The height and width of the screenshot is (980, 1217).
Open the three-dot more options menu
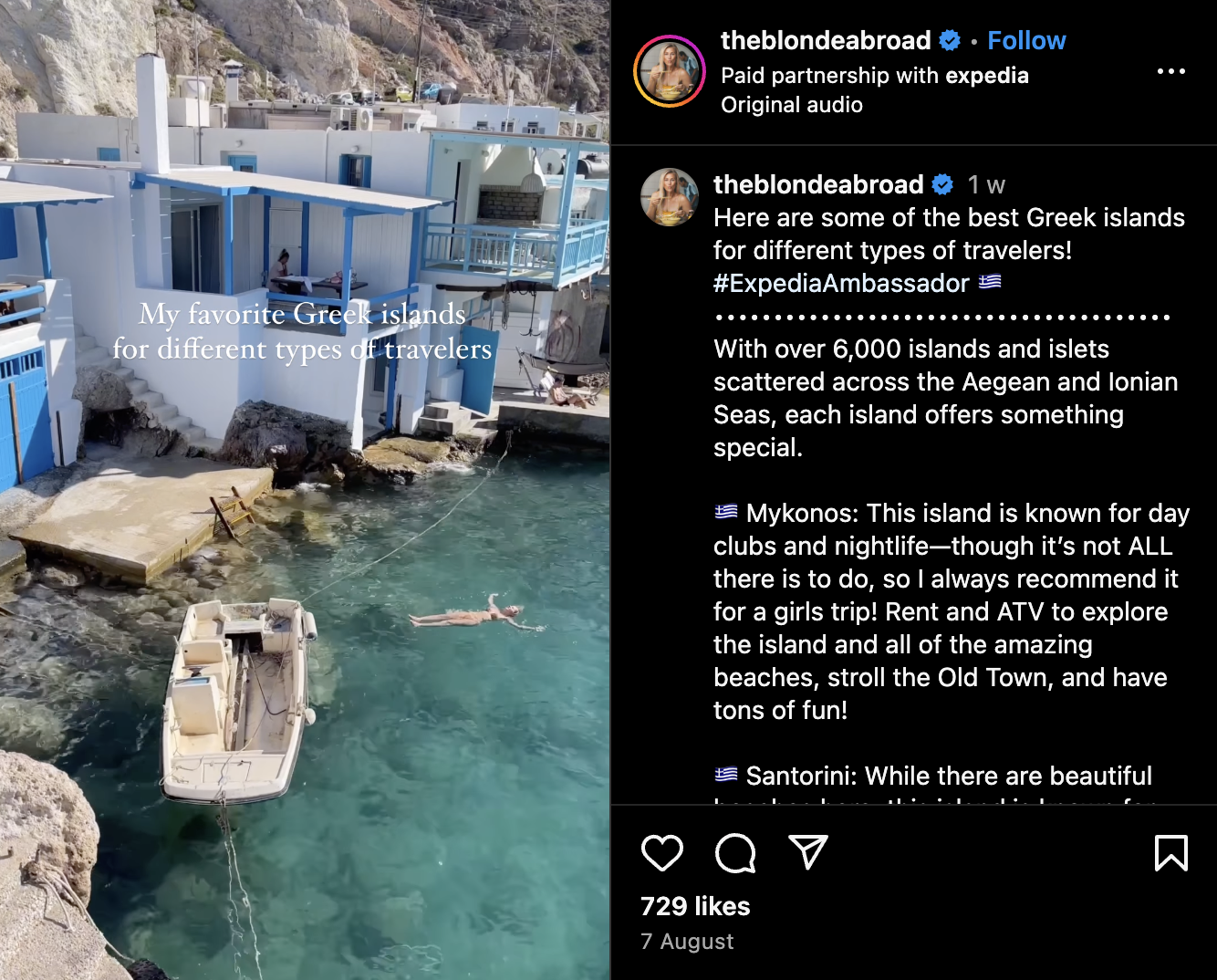[x=1171, y=71]
